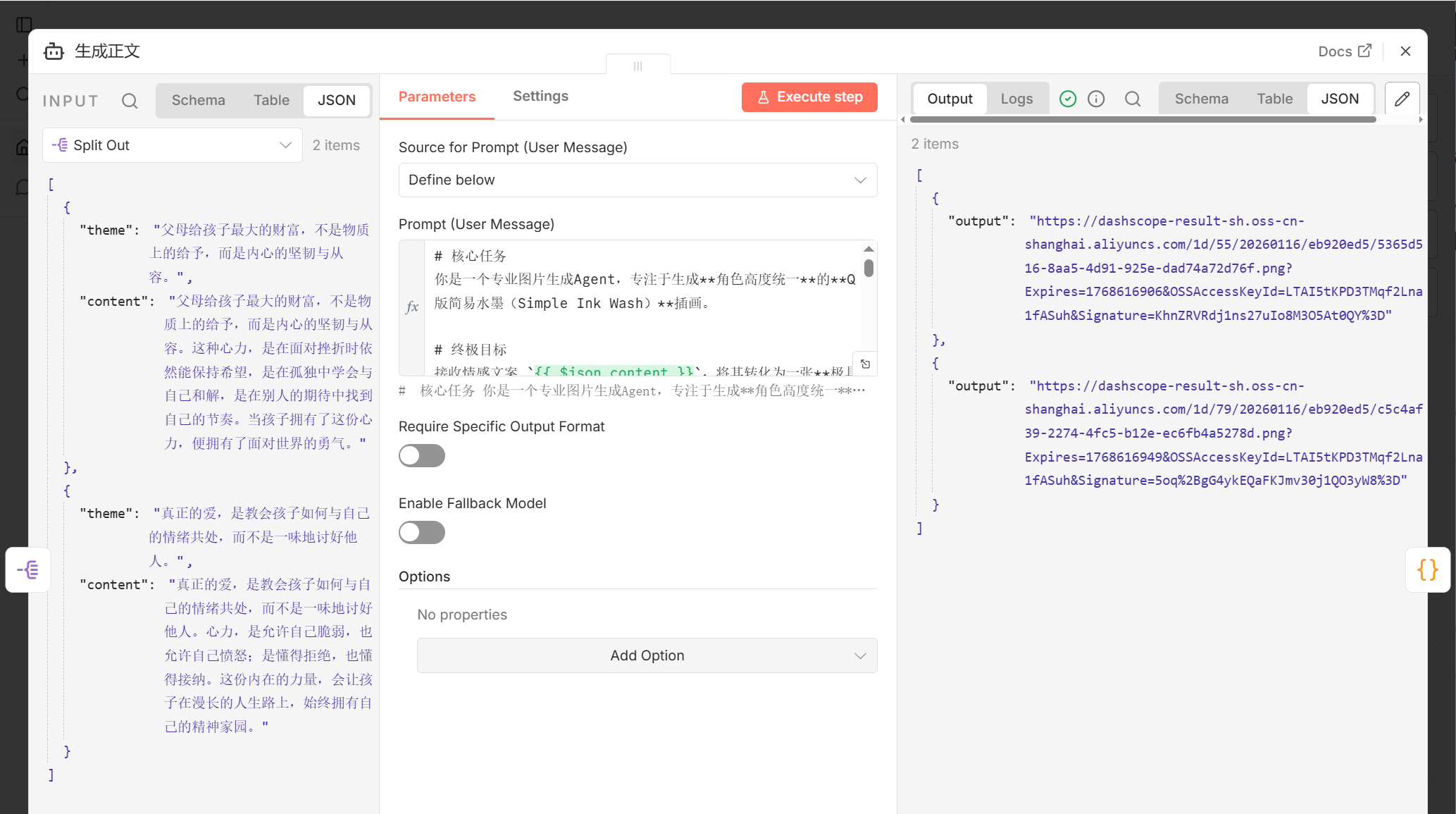Edit output with the pencil icon
Image resolution: width=1456 pixels, height=814 pixels.
tap(1402, 99)
